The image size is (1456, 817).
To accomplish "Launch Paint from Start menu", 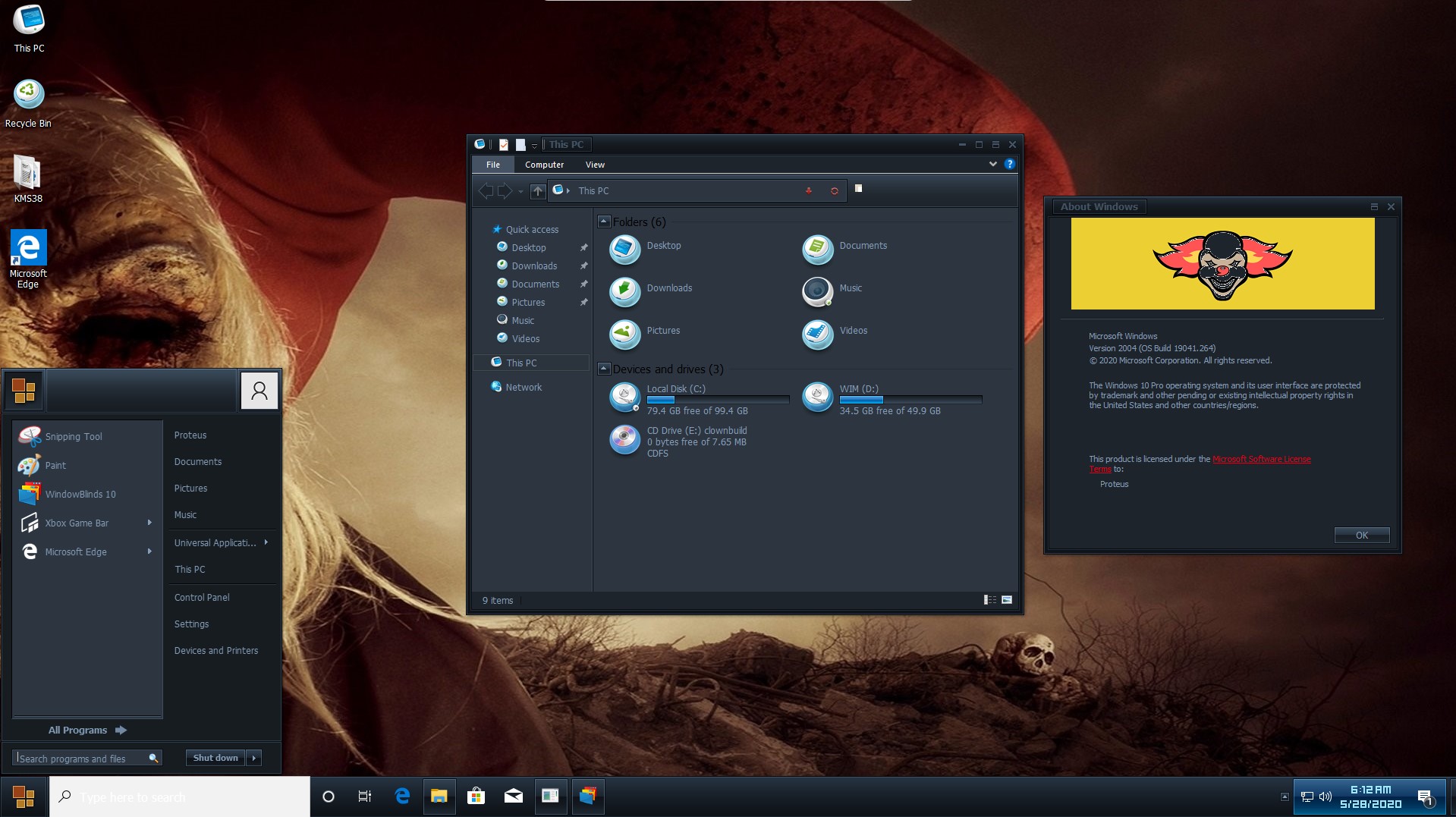I will coord(86,465).
